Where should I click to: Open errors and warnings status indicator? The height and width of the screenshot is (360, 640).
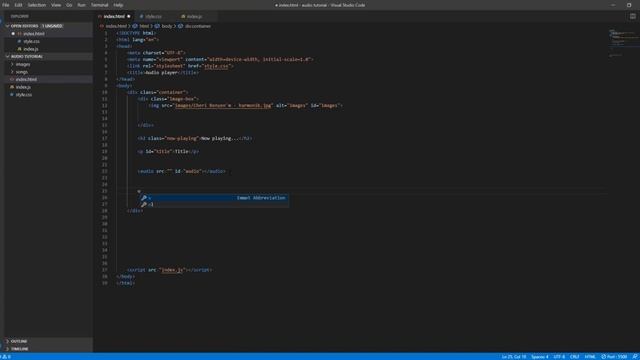tap(6, 357)
